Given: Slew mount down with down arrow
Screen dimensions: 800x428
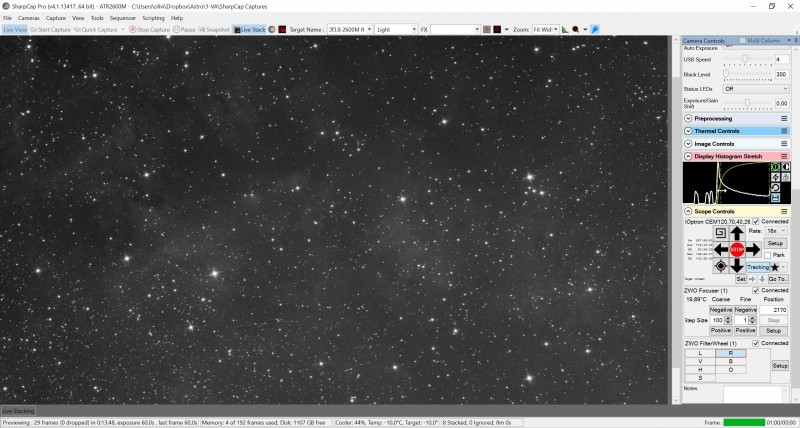Looking at the screenshot, I should (x=737, y=265).
